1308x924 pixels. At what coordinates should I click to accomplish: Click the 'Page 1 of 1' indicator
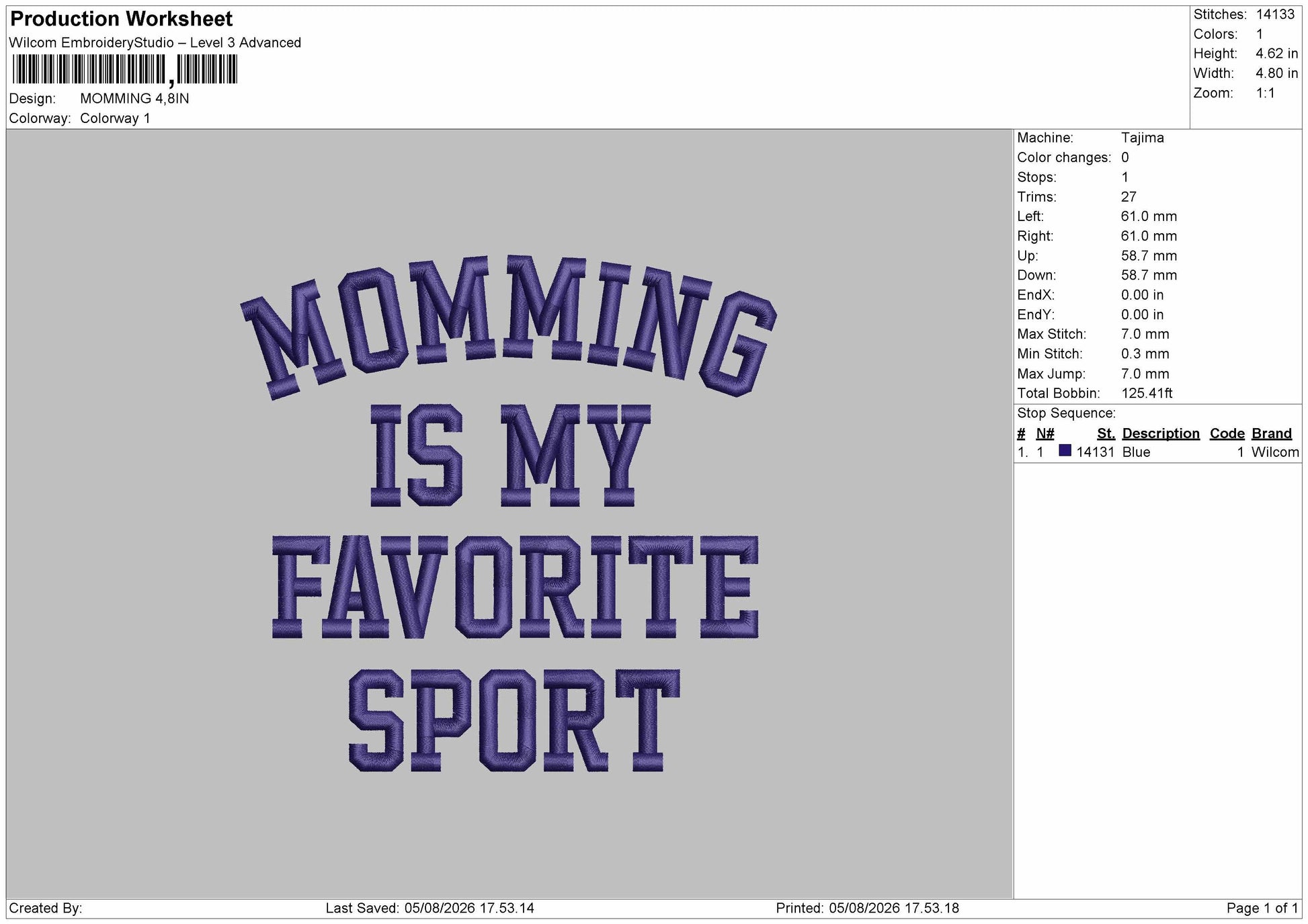click(x=1262, y=909)
